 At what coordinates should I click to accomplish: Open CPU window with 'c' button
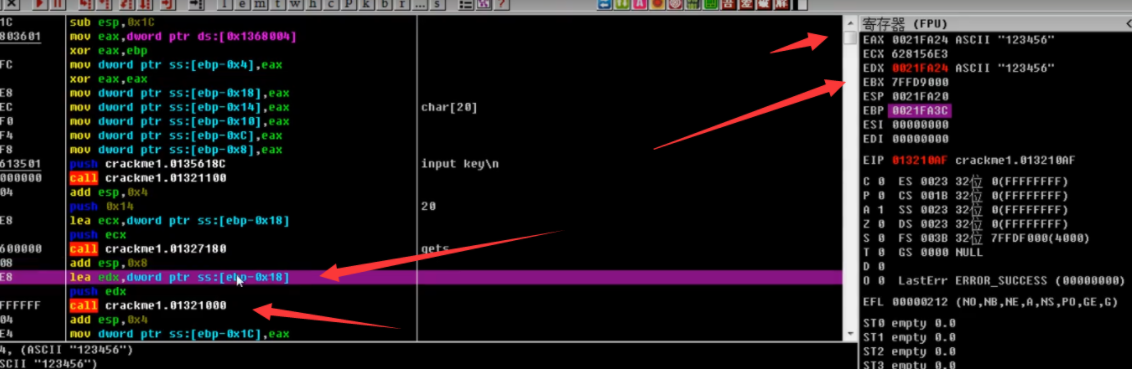pos(330,4)
